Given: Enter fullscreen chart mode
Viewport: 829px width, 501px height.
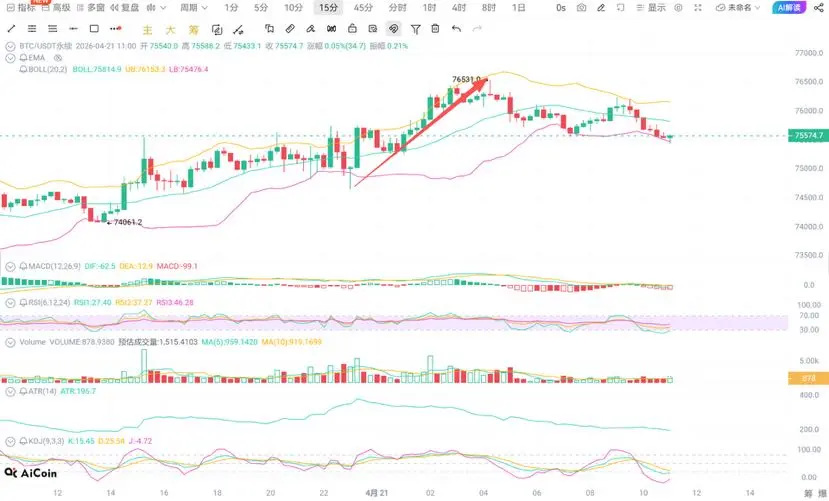Looking at the screenshot, I should (x=698, y=7).
